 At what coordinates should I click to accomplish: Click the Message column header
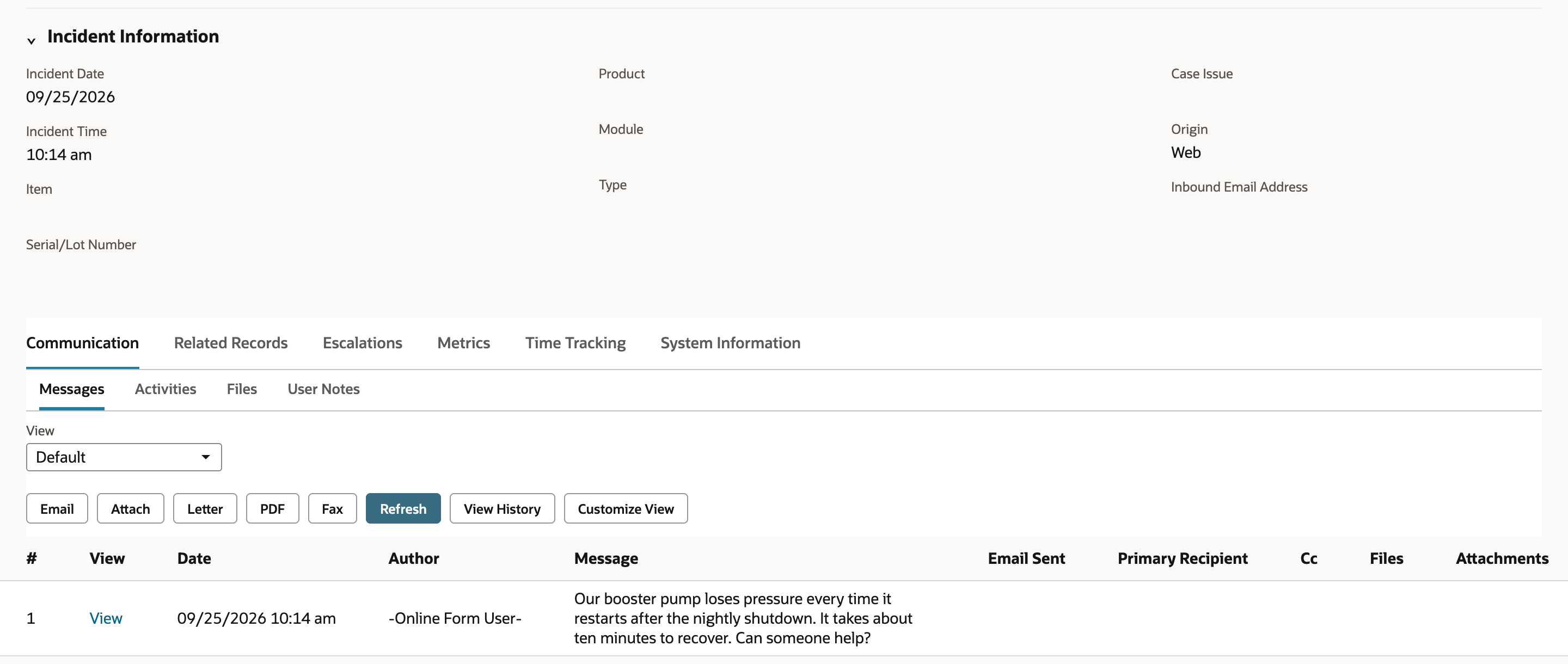click(605, 558)
